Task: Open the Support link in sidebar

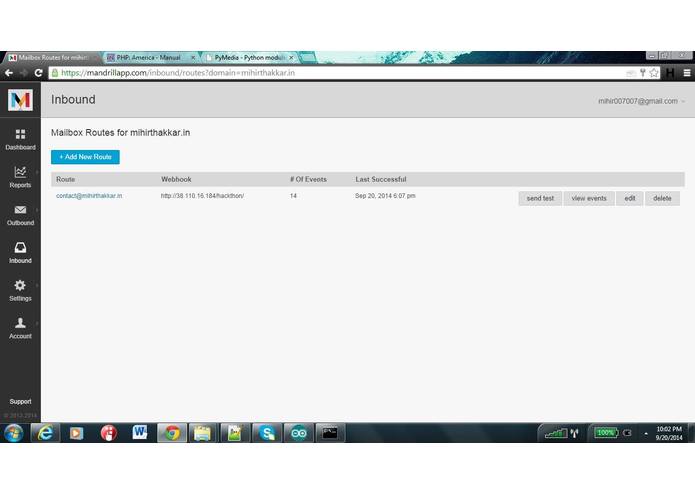Action: coord(20,401)
